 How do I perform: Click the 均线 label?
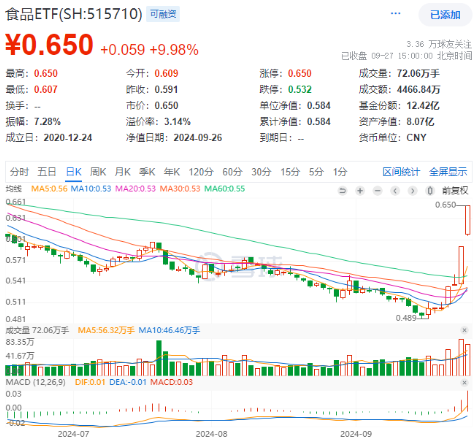coord(14,189)
